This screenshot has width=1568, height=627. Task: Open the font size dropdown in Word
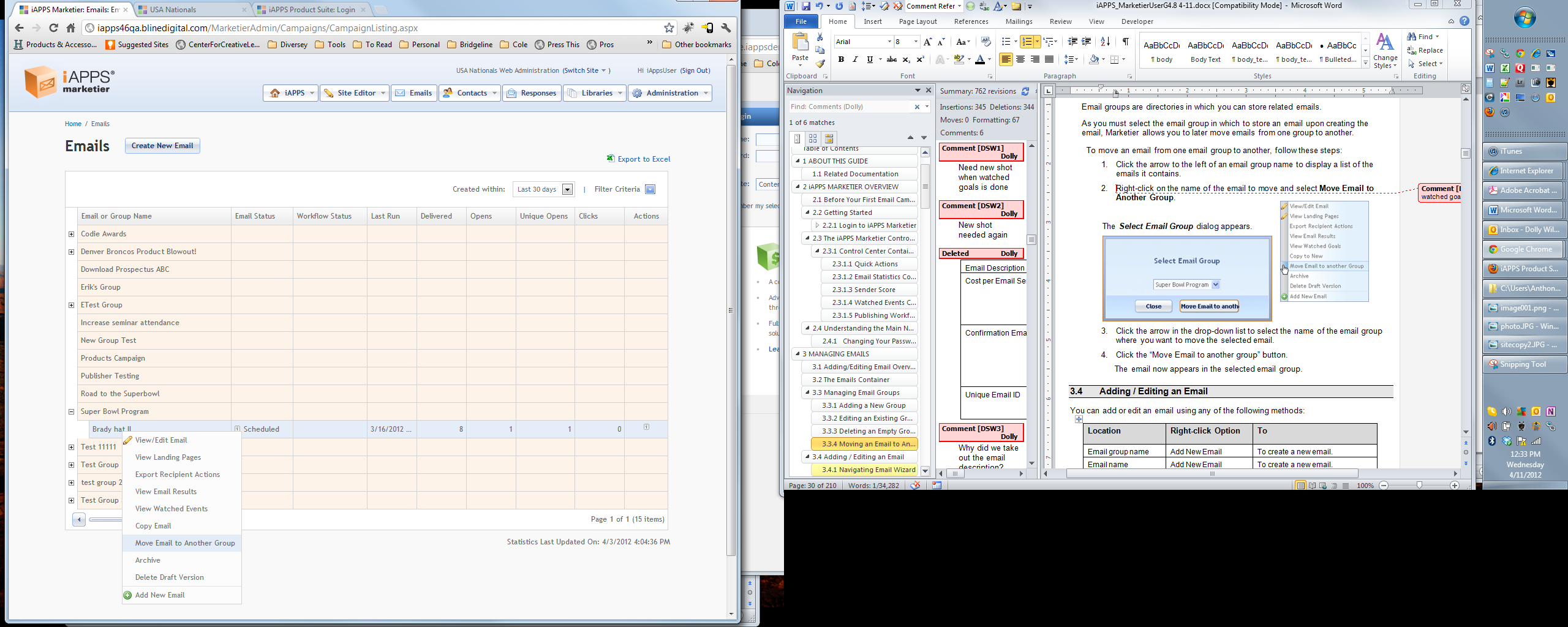tap(916, 42)
